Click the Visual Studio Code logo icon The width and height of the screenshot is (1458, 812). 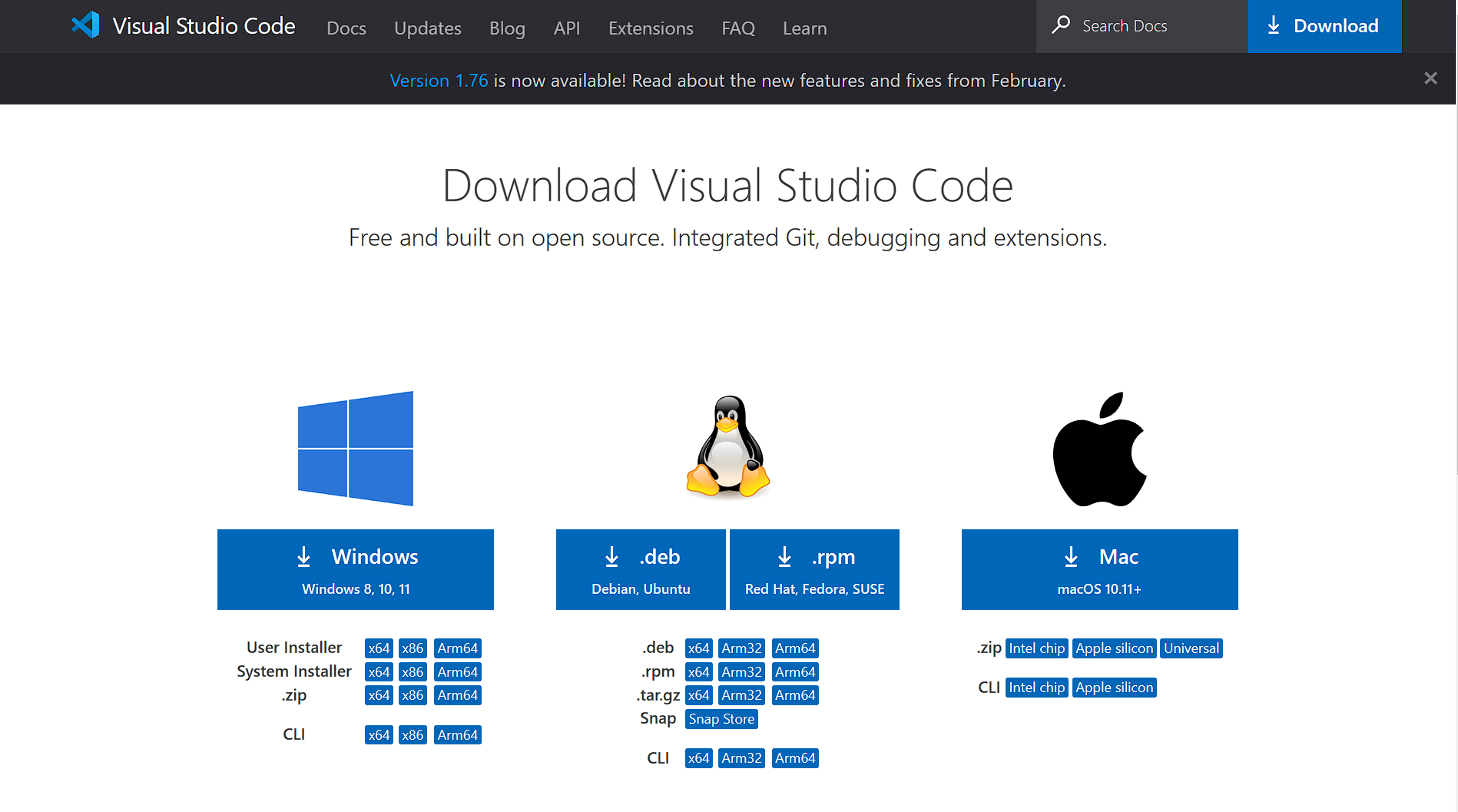[x=85, y=25]
